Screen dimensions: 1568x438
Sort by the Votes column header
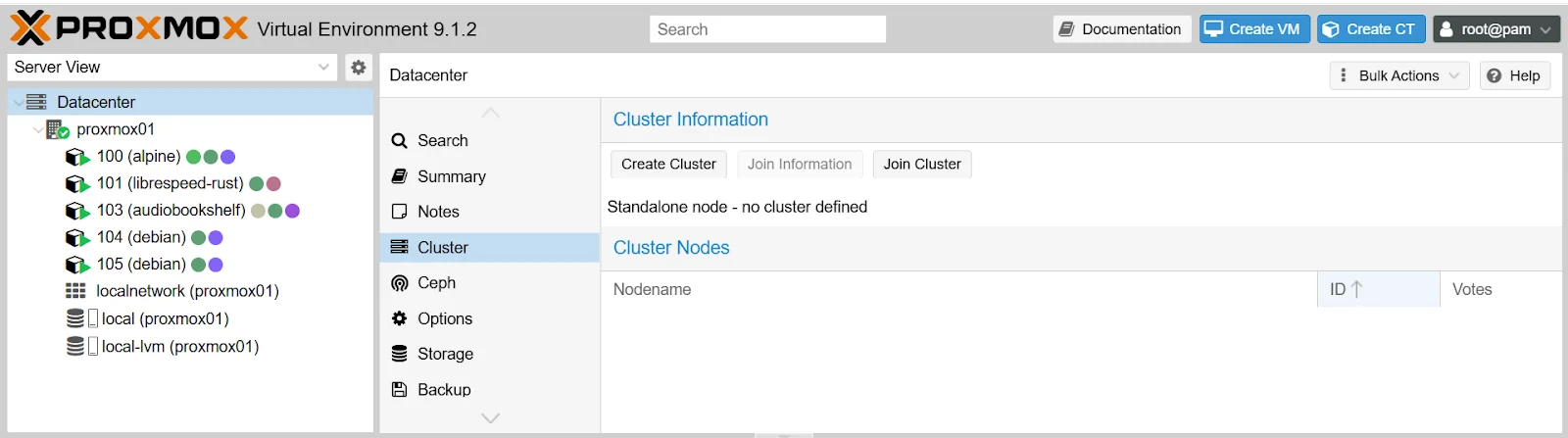1500,289
